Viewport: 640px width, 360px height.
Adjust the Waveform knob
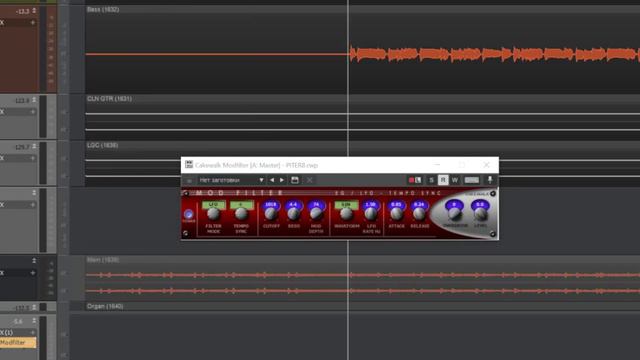[x=346, y=214]
